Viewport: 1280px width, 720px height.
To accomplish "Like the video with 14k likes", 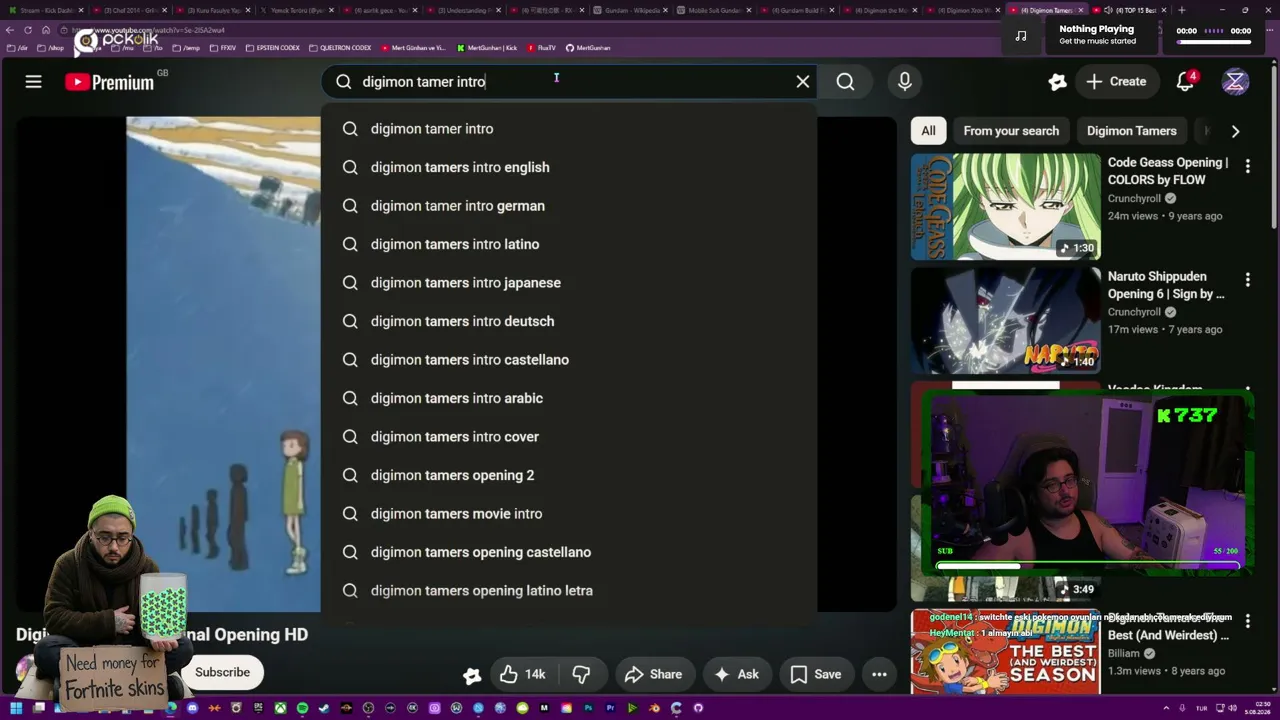I will [x=523, y=674].
